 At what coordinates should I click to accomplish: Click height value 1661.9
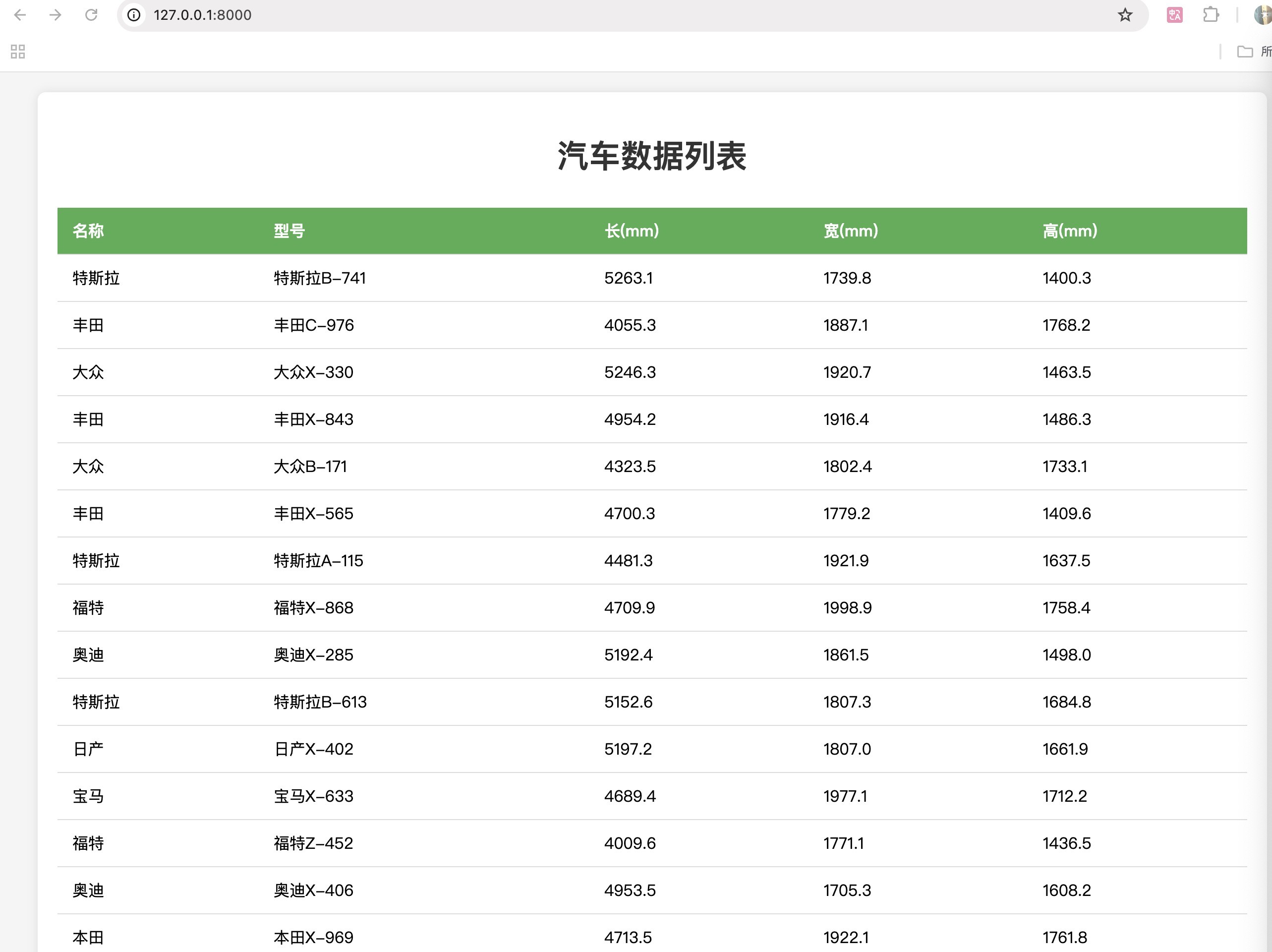click(1065, 750)
